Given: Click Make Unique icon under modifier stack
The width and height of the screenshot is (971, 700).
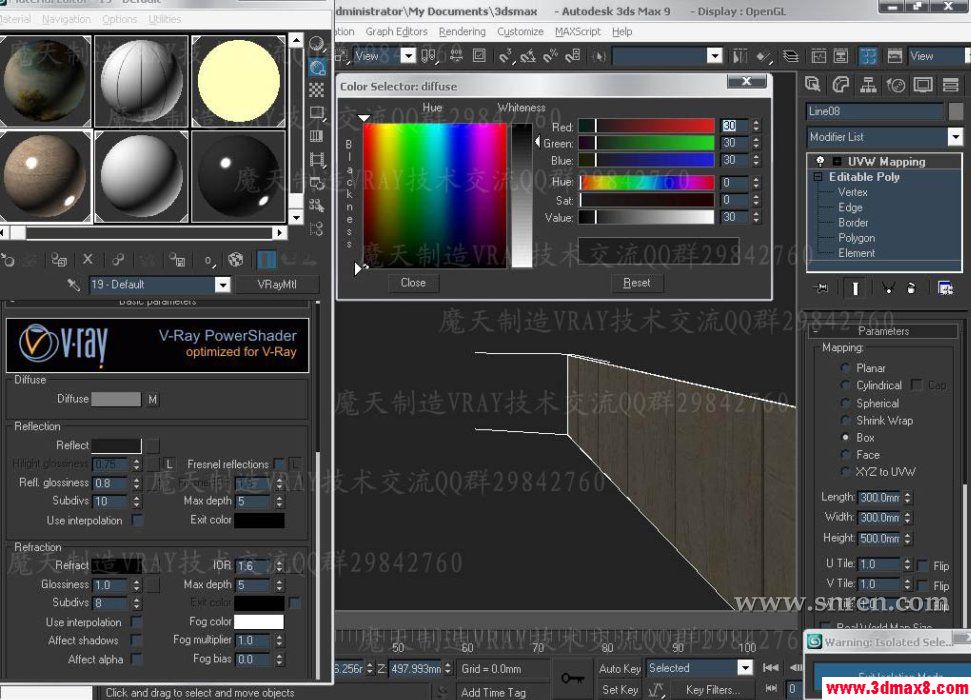Looking at the screenshot, I should (x=887, y=288).
